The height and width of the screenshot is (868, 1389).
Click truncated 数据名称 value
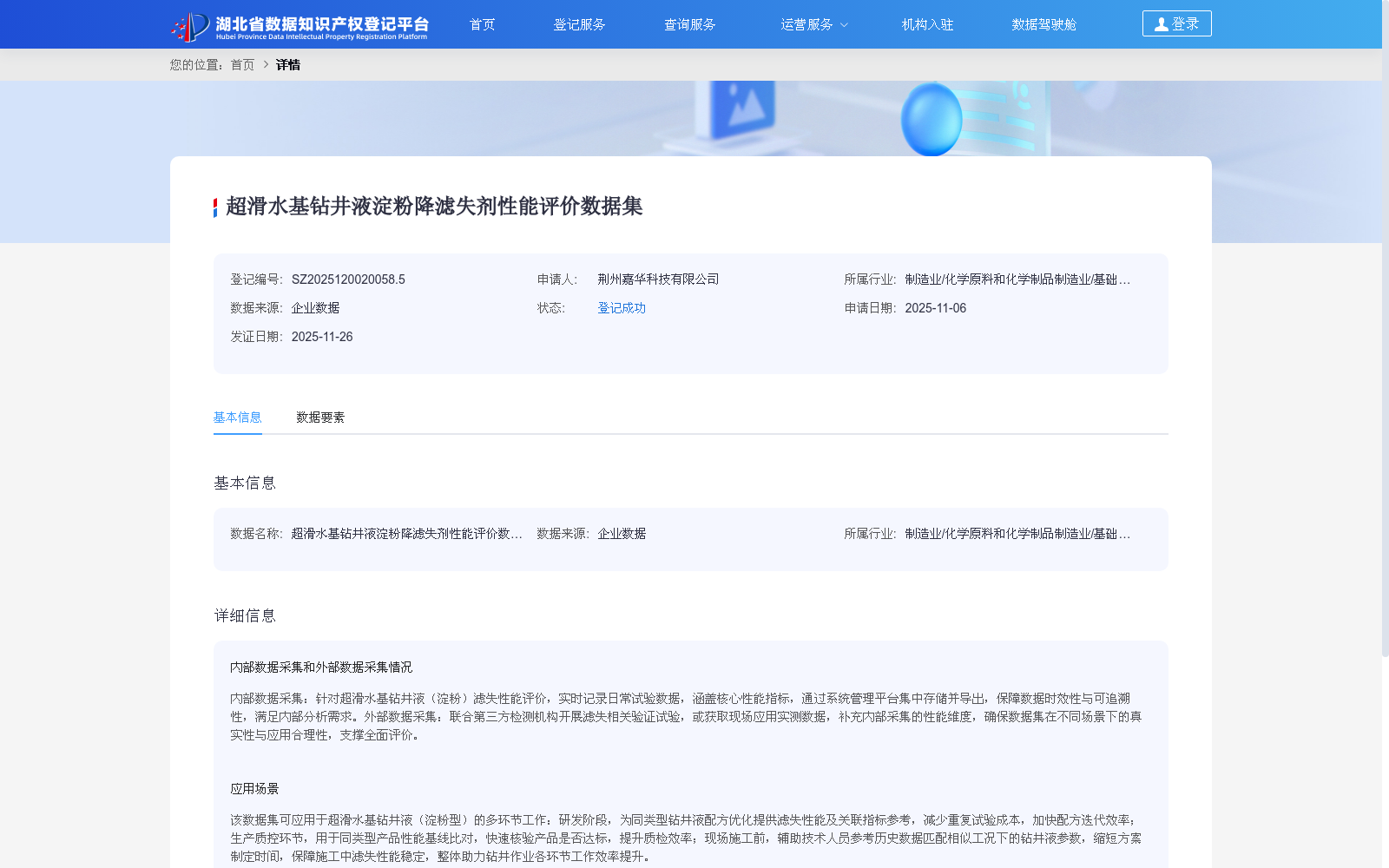[x=406, y=534]
